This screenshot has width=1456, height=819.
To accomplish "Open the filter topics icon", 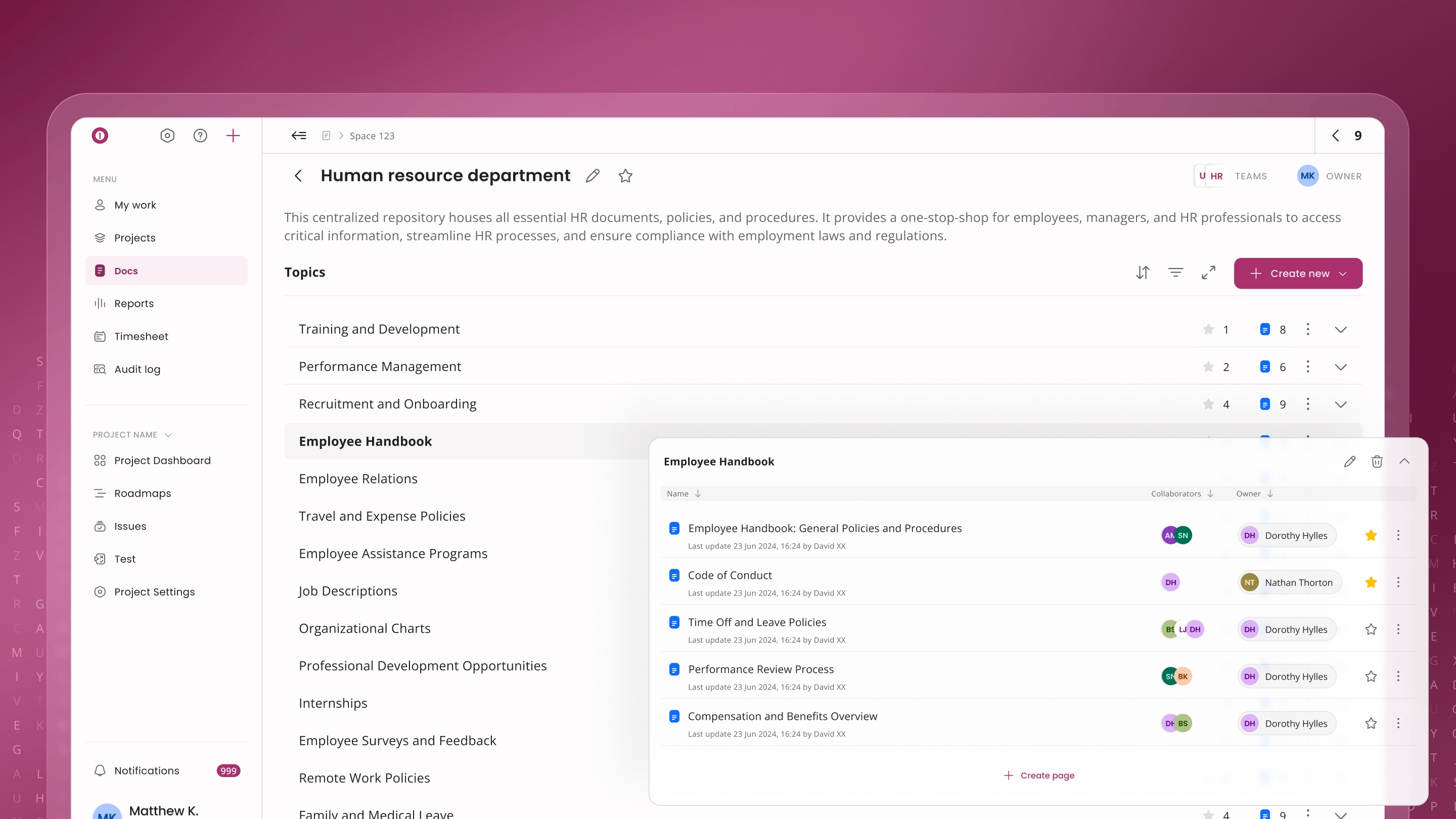I will (1175, 273).
